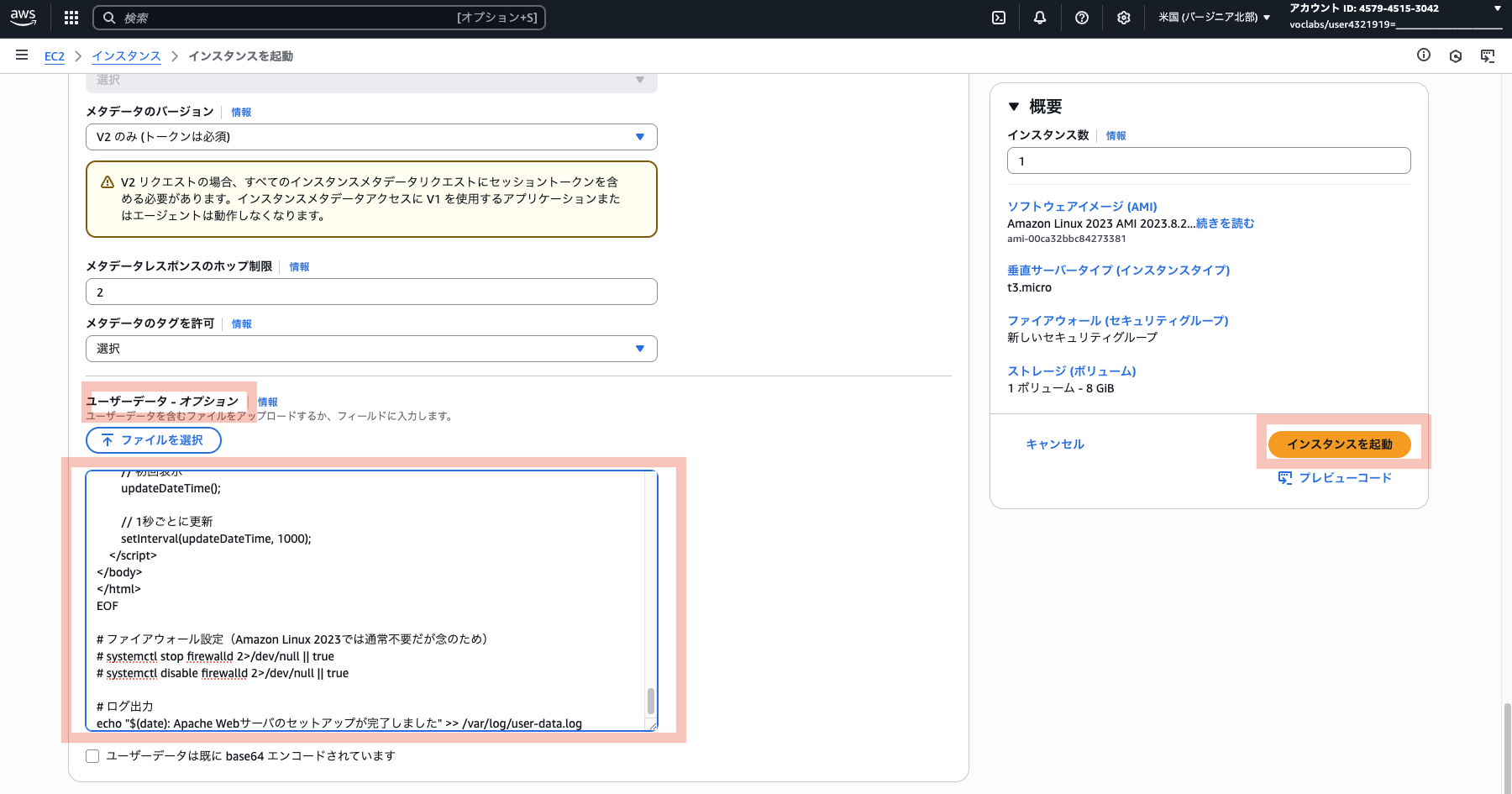Click the 新しいセキュリティグループ text
The image size is (1512, 794).
1082,338
